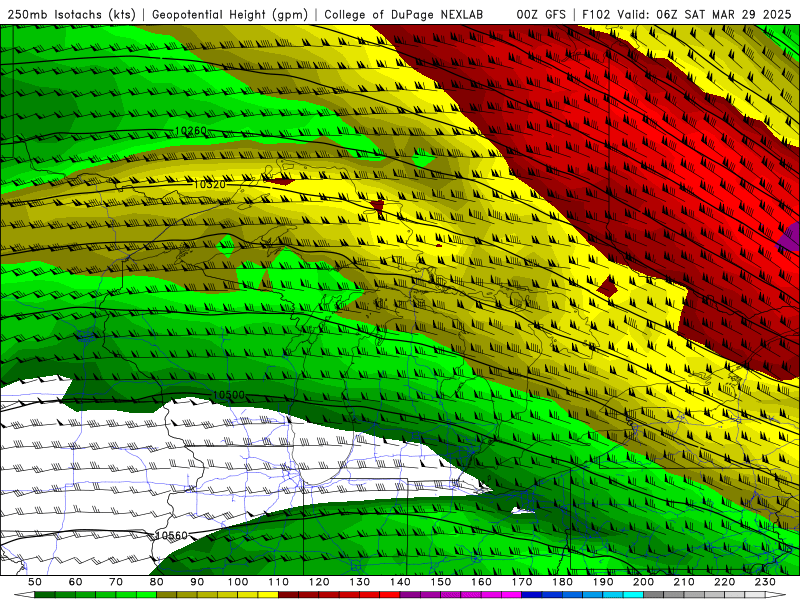Click the 100 value on the legend scale

click(x=238, y=582)
